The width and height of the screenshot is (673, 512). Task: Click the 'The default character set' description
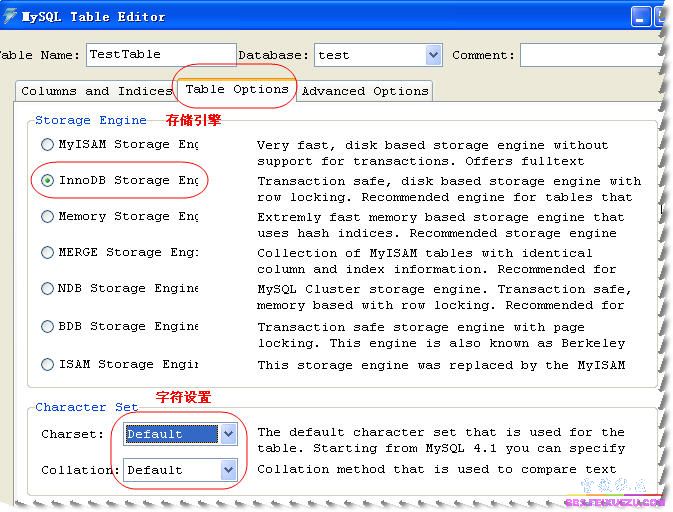[x=441, y=440]
